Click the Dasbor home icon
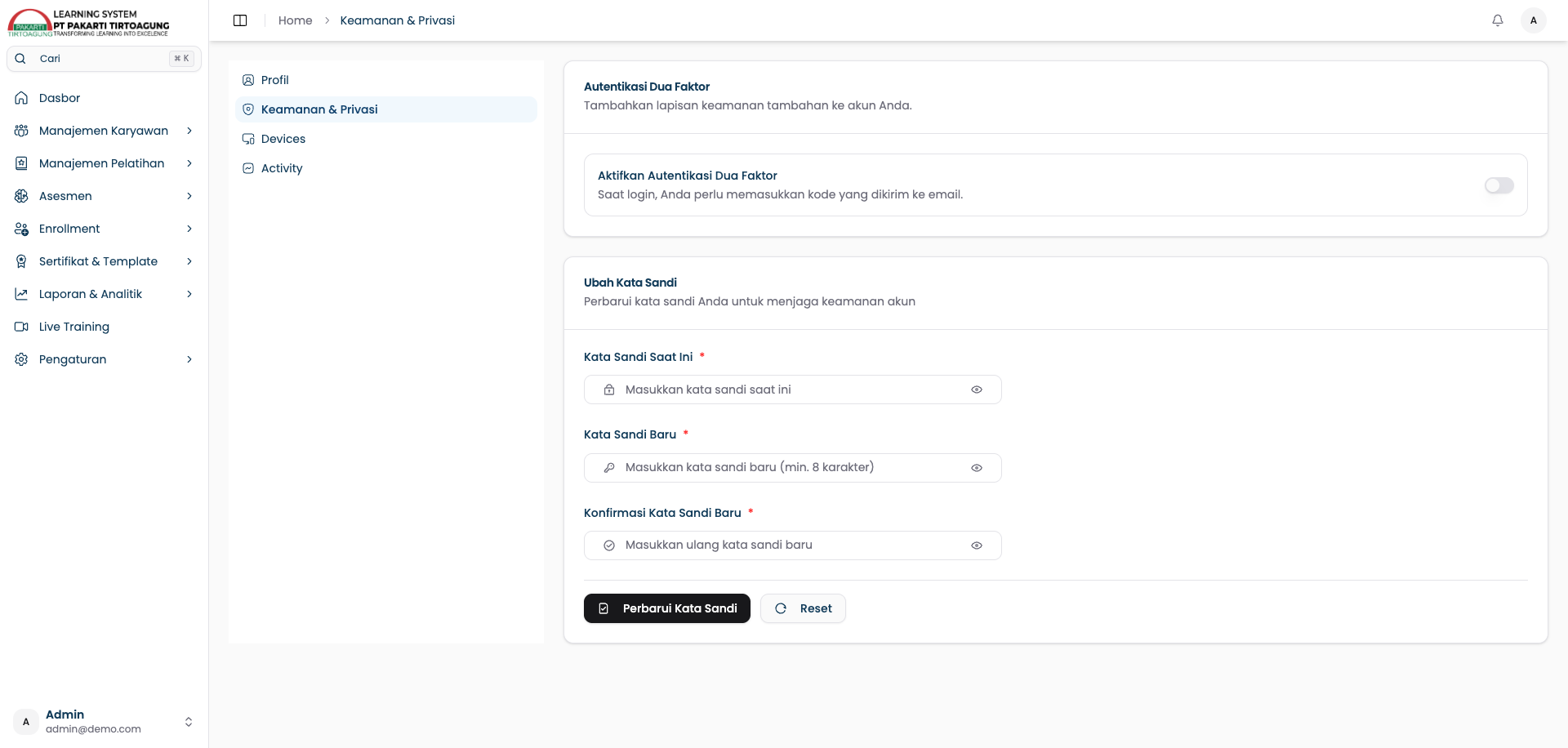Image resolution: width=1568 pixels, height=748 pixels. (22, 98)
